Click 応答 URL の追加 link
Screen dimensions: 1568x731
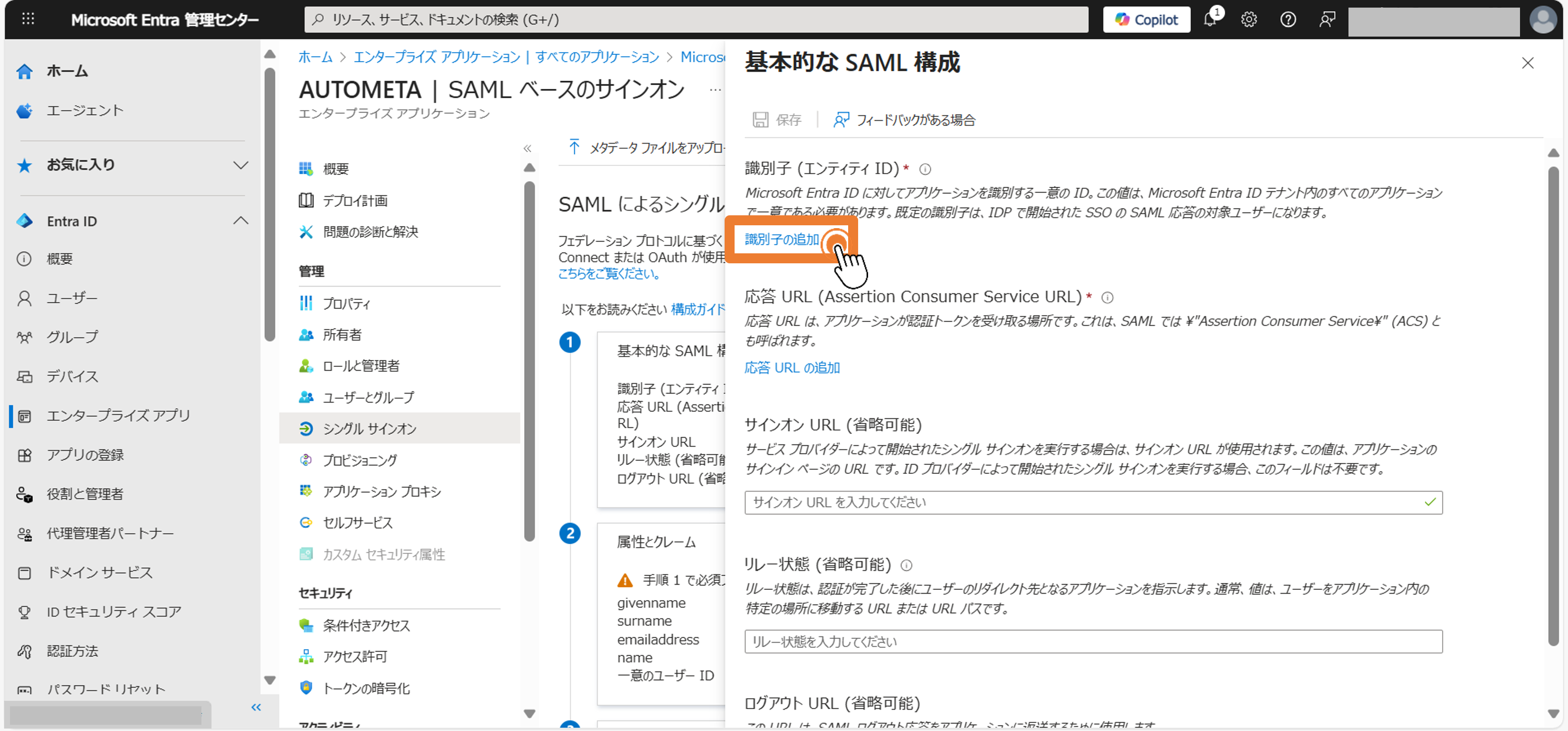click(x=792, y=367)
